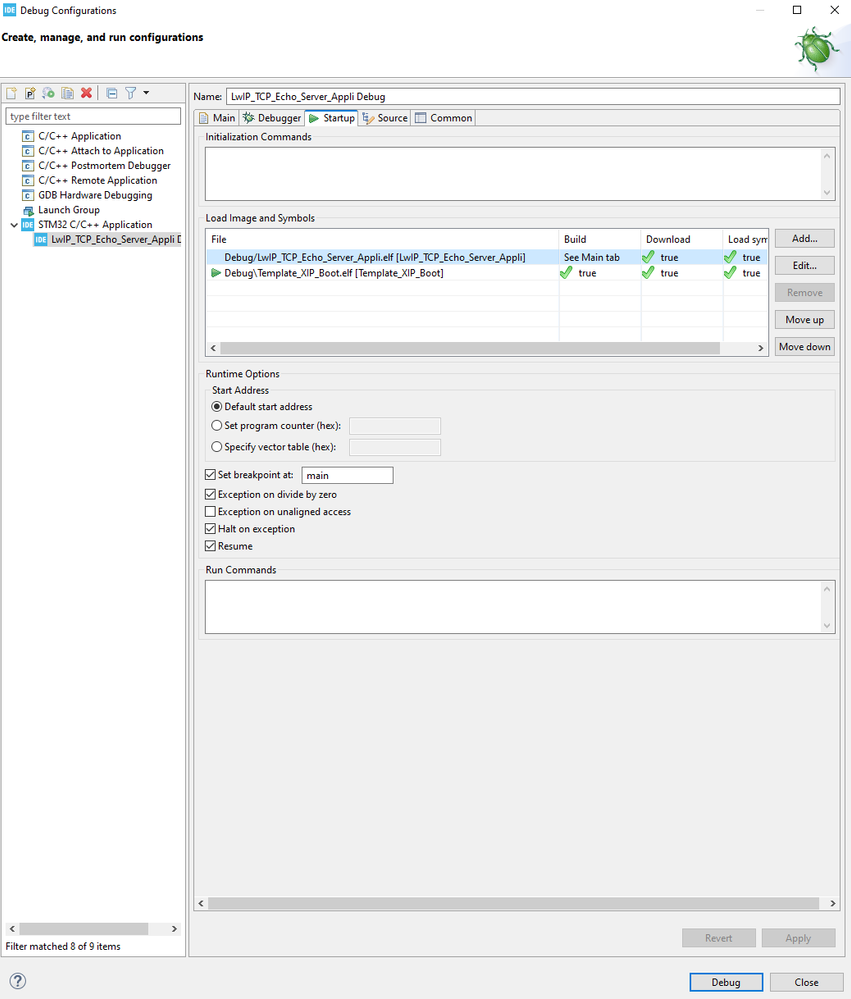
Task: Select the Template_XIP_Boot.elf file row
Action: coord(487,273)
